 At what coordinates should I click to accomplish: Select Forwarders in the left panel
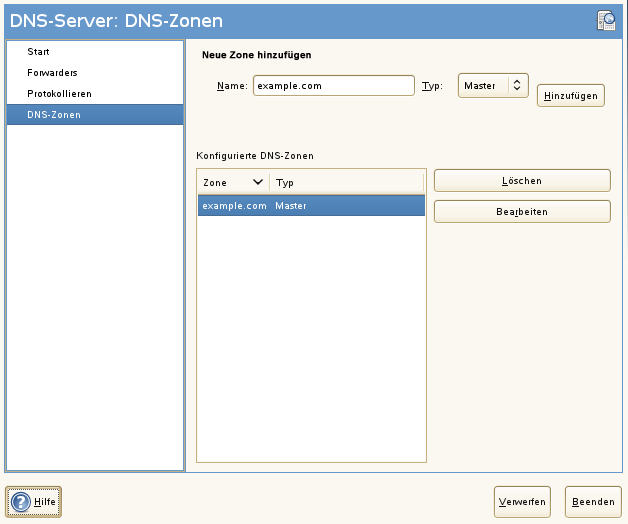pos(52,72)
